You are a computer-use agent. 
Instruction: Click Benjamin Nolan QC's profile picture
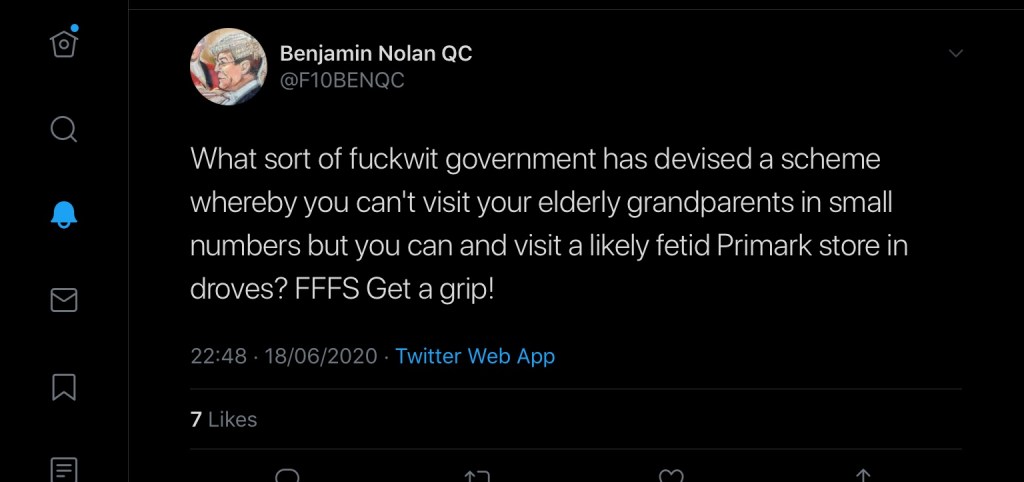point(228,67)
